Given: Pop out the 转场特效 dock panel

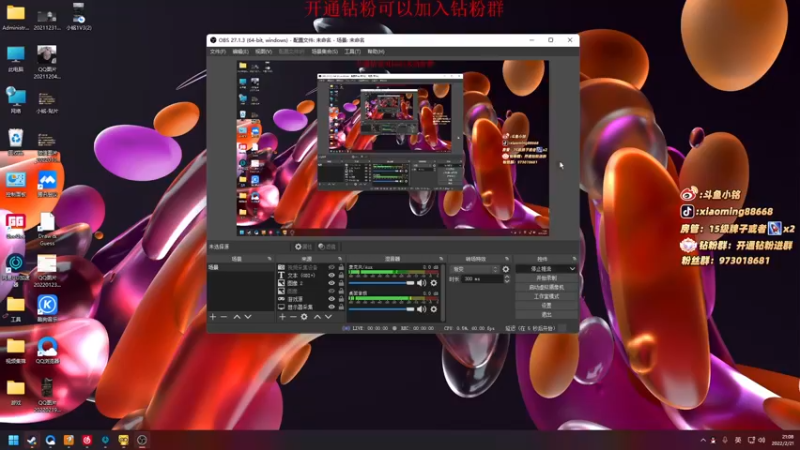Looking at the screenshot, I should [x=507, y=259].
